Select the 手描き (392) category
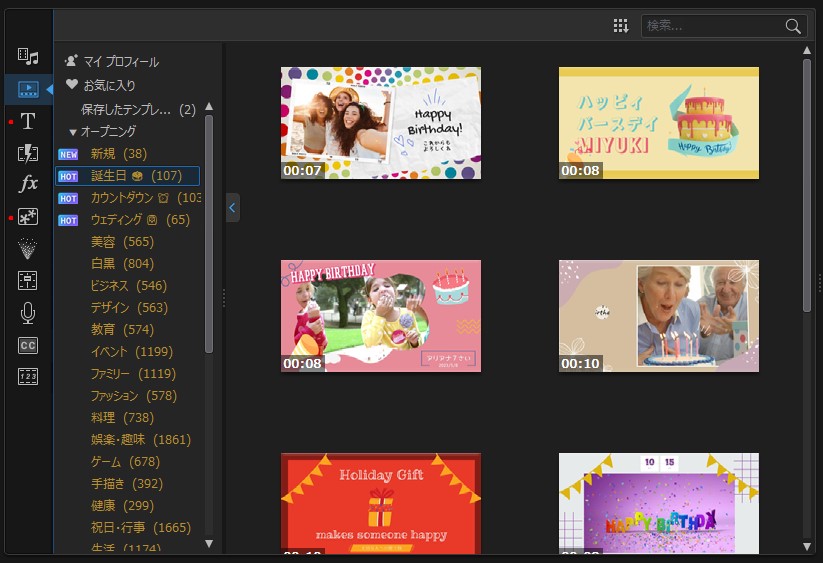The height and width of the screenshot is (563, 823). point(126,483)
